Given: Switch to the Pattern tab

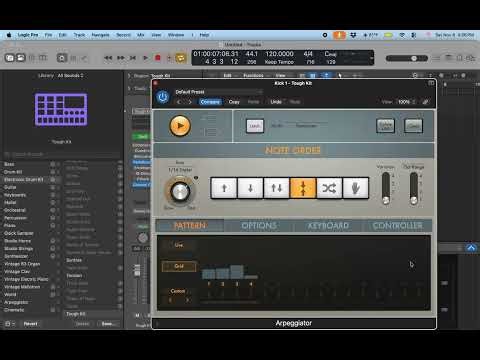Looking at the screenshot, I should (x=190, y=226).
